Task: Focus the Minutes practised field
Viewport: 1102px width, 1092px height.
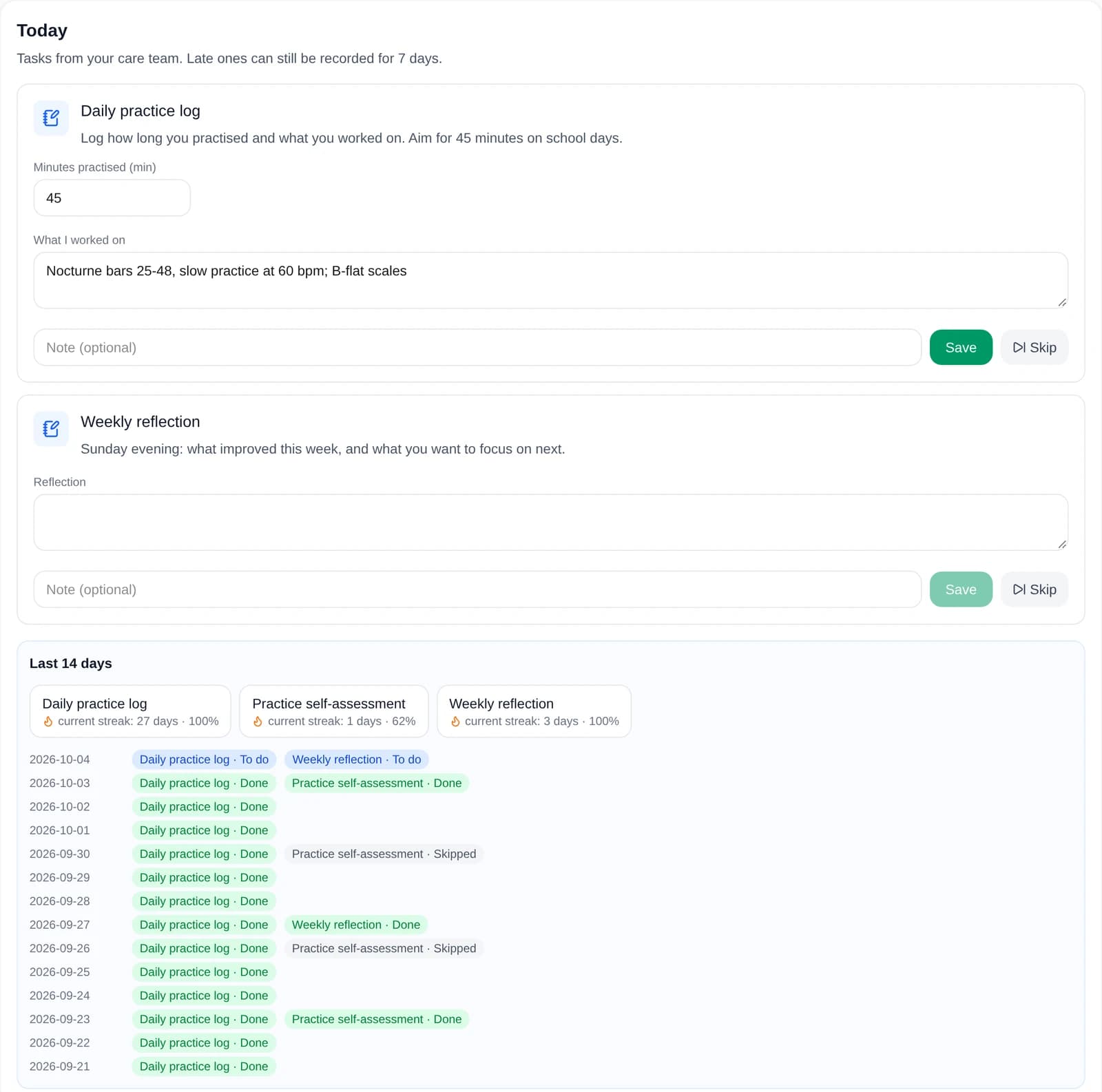Action: coord(112,198)
